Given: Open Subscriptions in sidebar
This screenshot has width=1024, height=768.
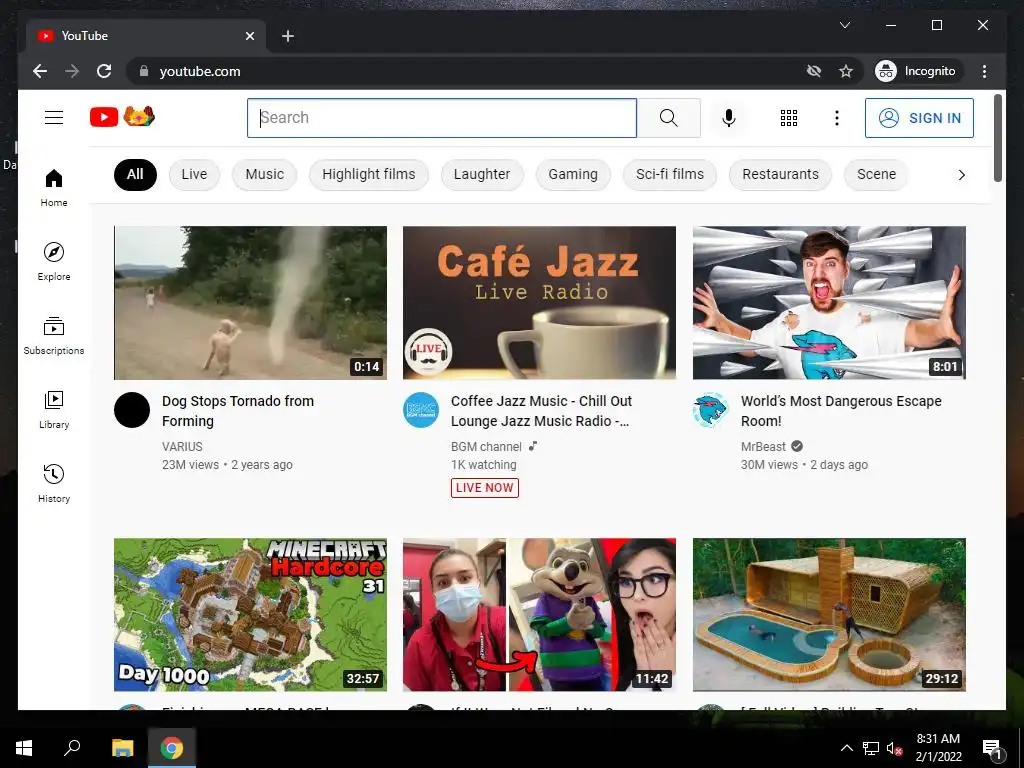Looking at the screenshot, I should 54,335.
